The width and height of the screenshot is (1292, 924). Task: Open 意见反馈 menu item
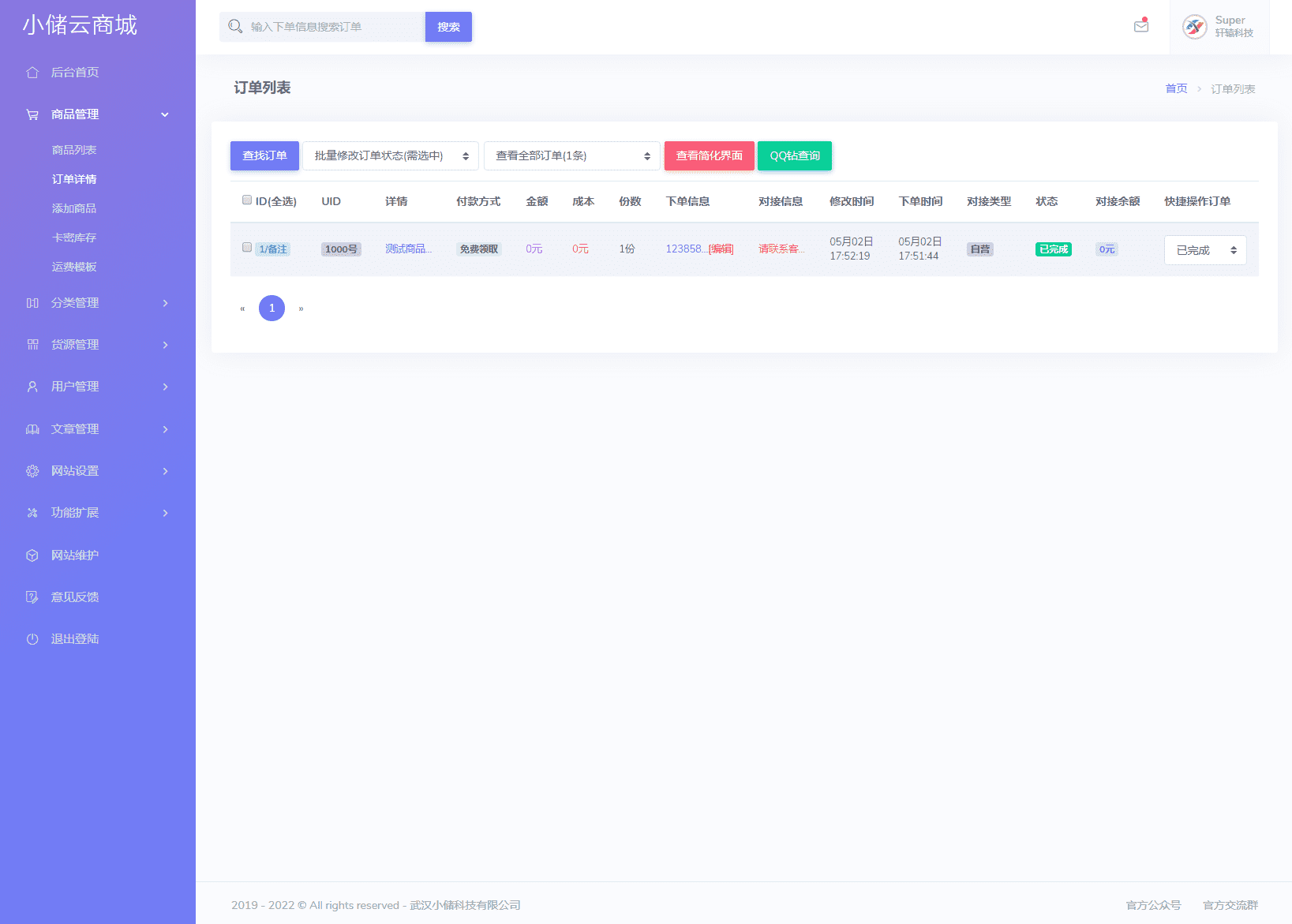pos(75,597)
